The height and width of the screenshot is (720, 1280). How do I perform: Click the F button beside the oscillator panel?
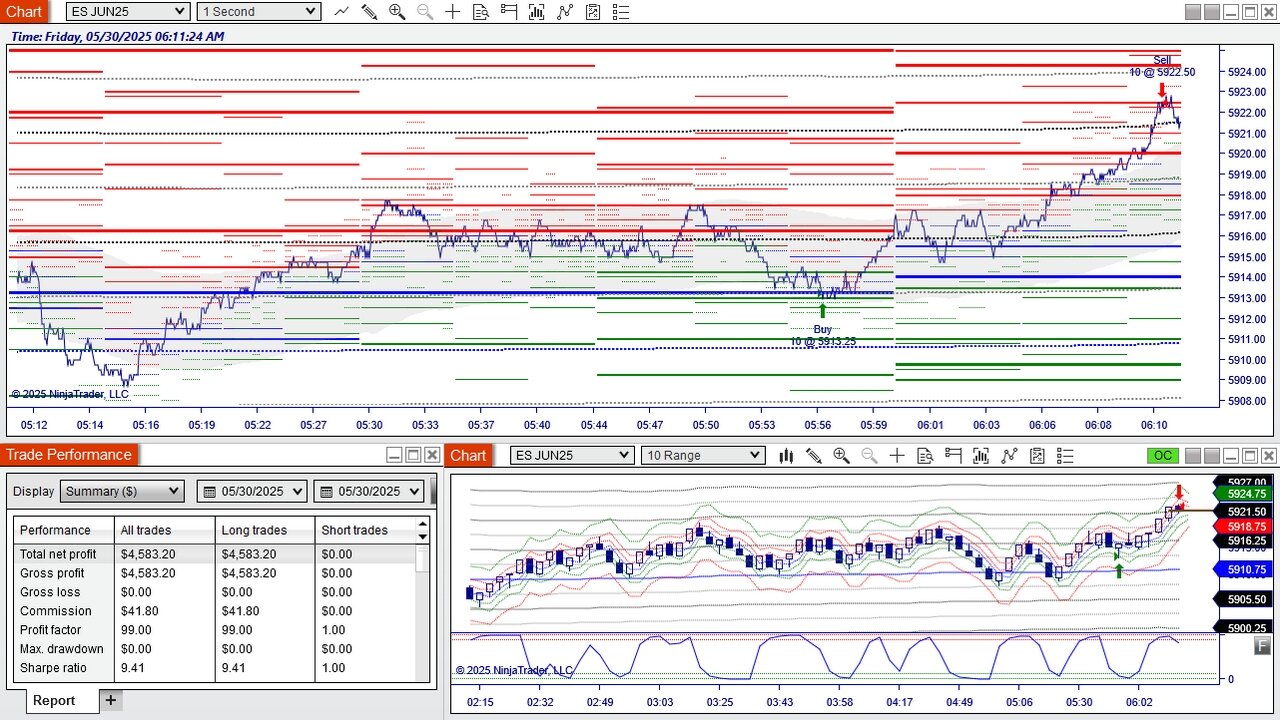click(x=1262, y=646)
